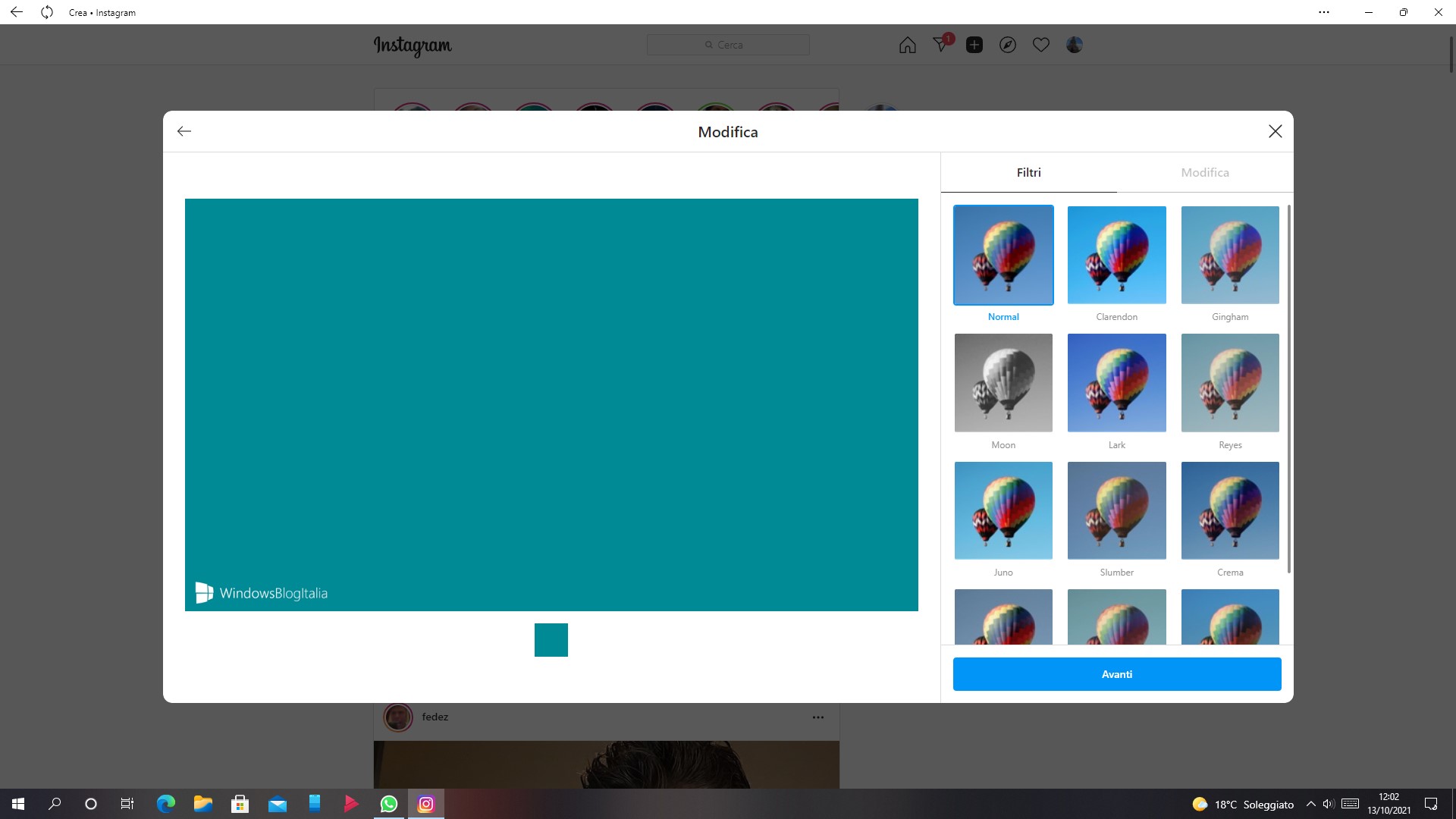Apply the Reyes filter
Screen dimensions: 1456x819
point(1230,383)
